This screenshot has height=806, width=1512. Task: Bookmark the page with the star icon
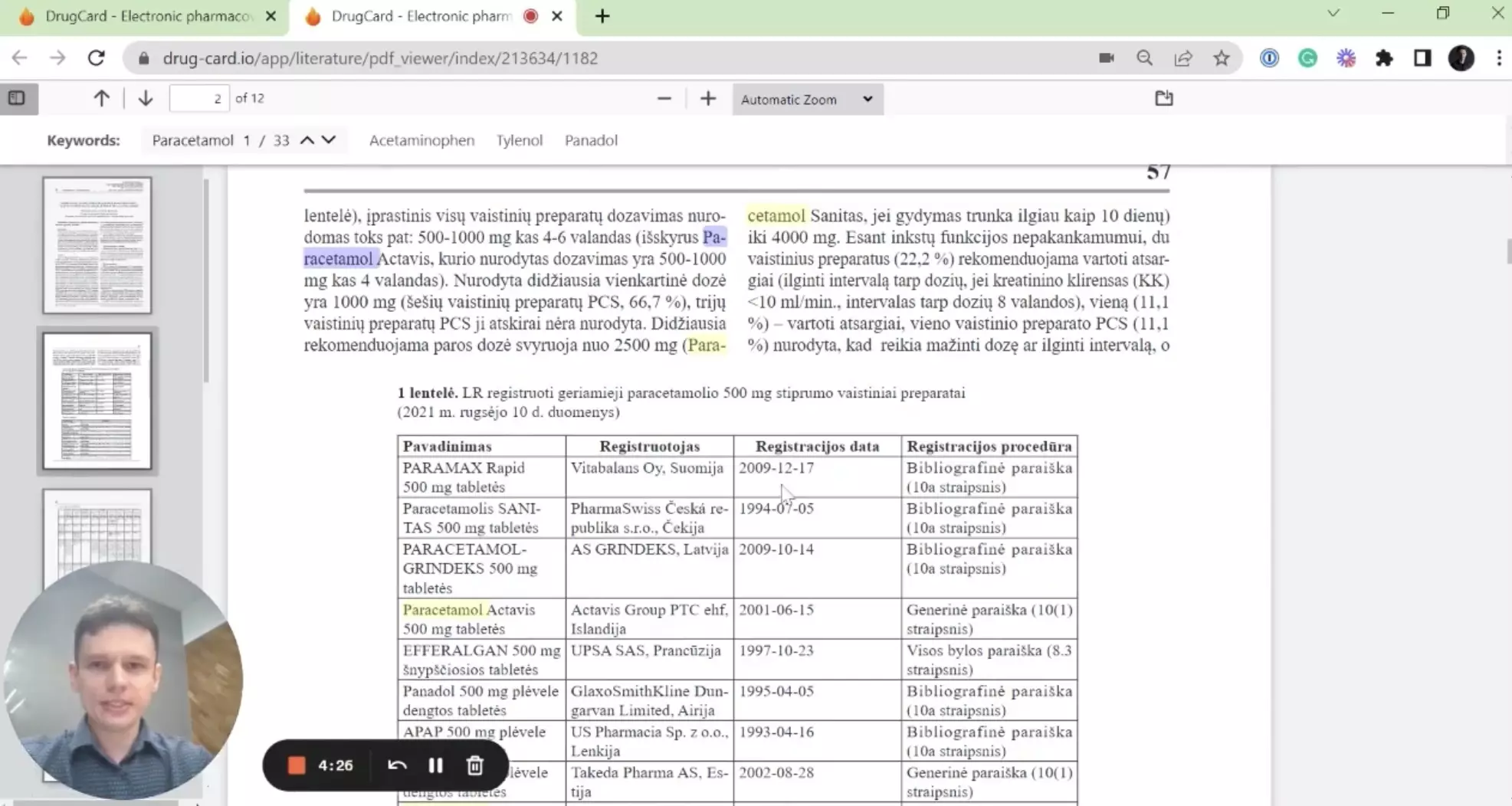click(1222, 58)
